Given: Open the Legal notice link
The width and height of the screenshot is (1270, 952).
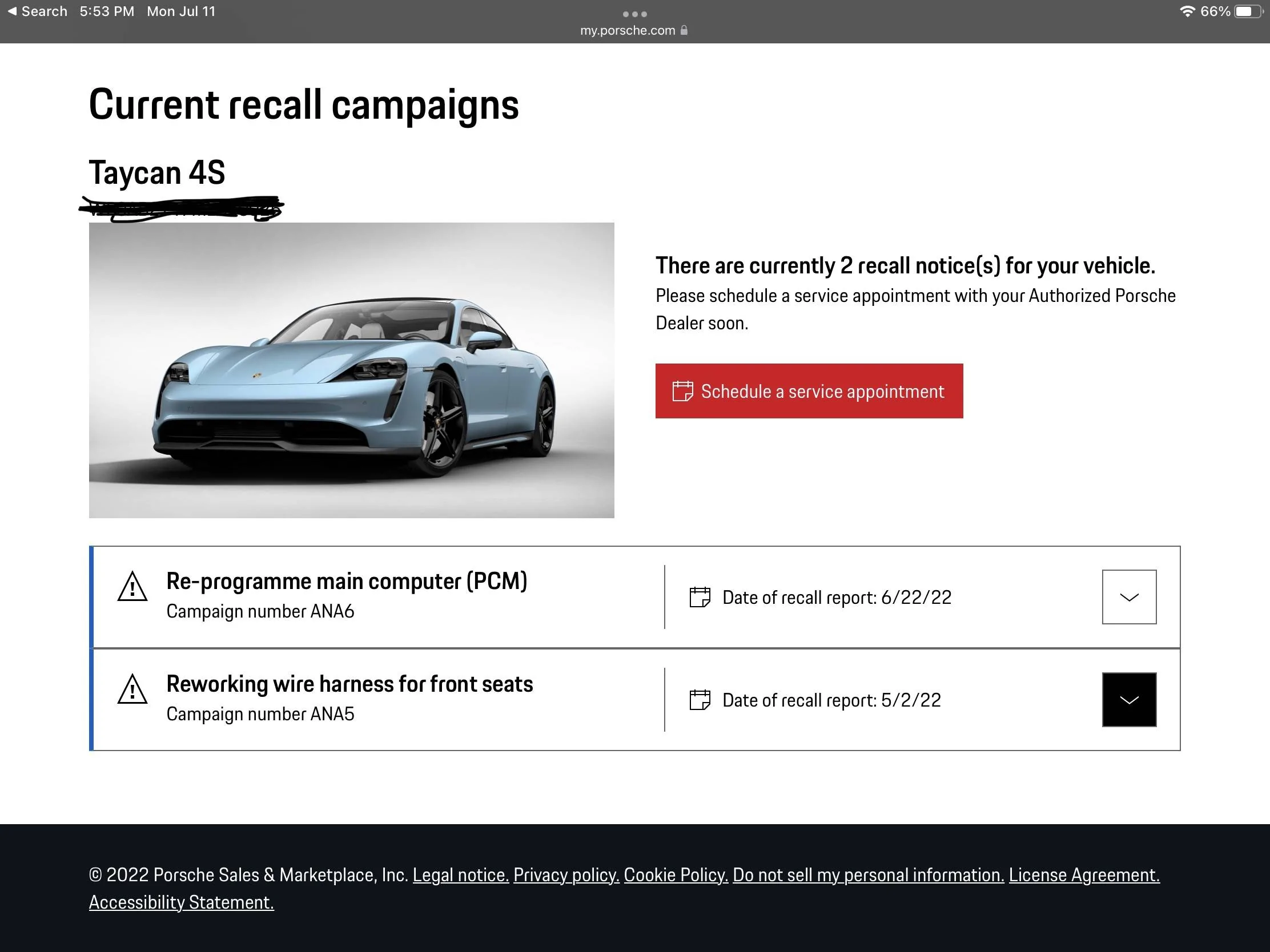Looking at the screenshot, I should (x=460, y=874).
